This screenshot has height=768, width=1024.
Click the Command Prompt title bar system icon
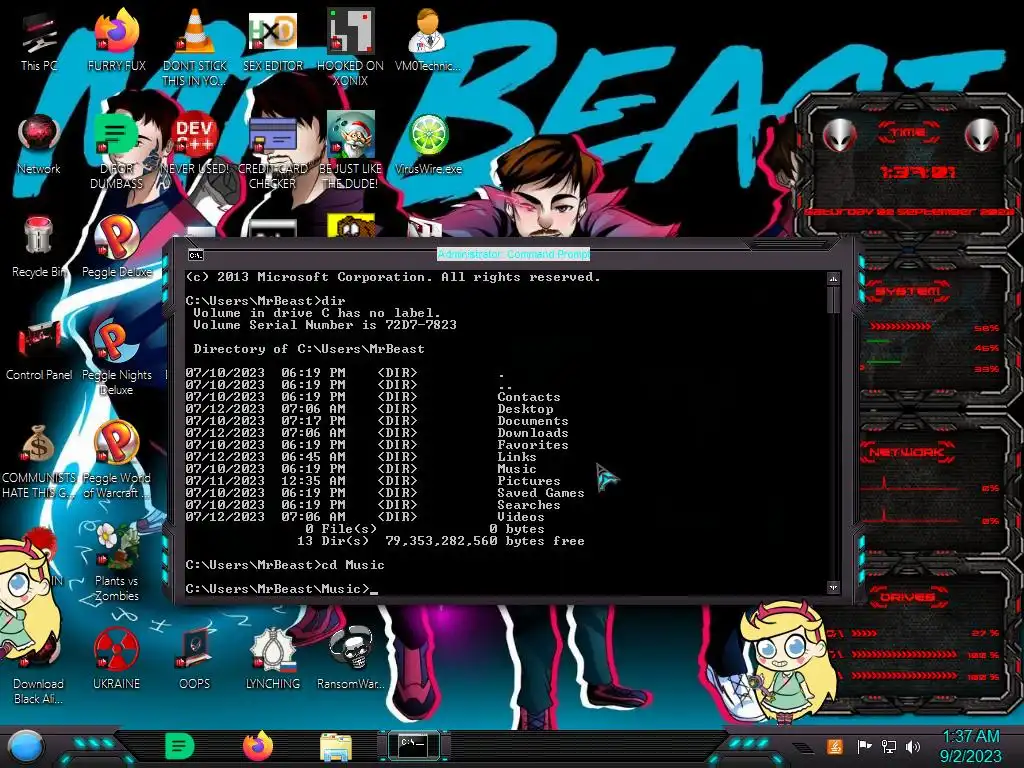pos(195,255)
